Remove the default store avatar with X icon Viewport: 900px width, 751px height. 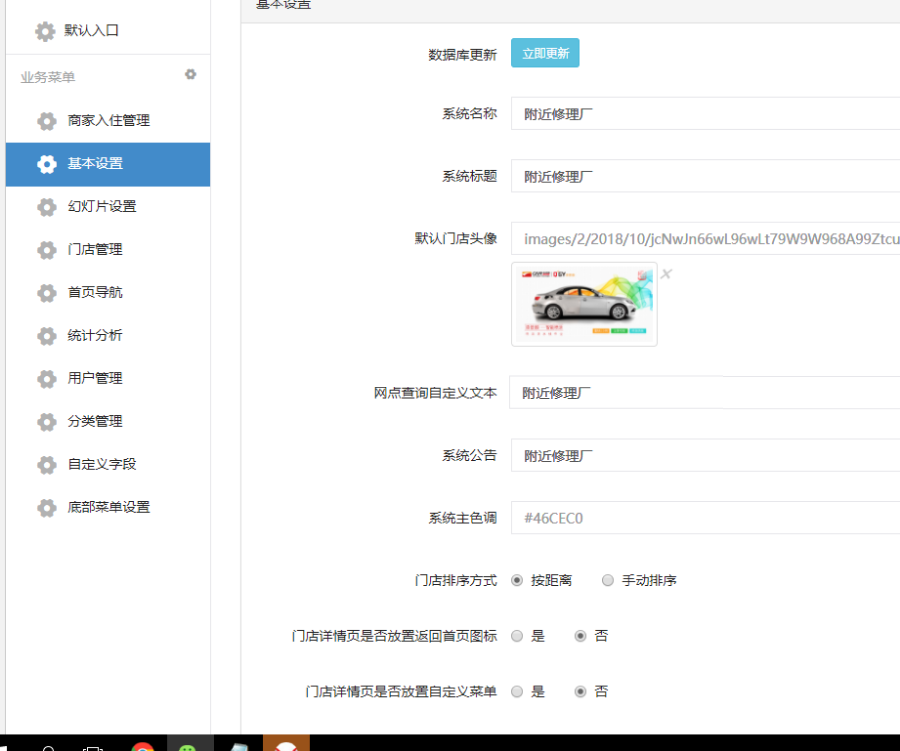[x=666, y=274]
